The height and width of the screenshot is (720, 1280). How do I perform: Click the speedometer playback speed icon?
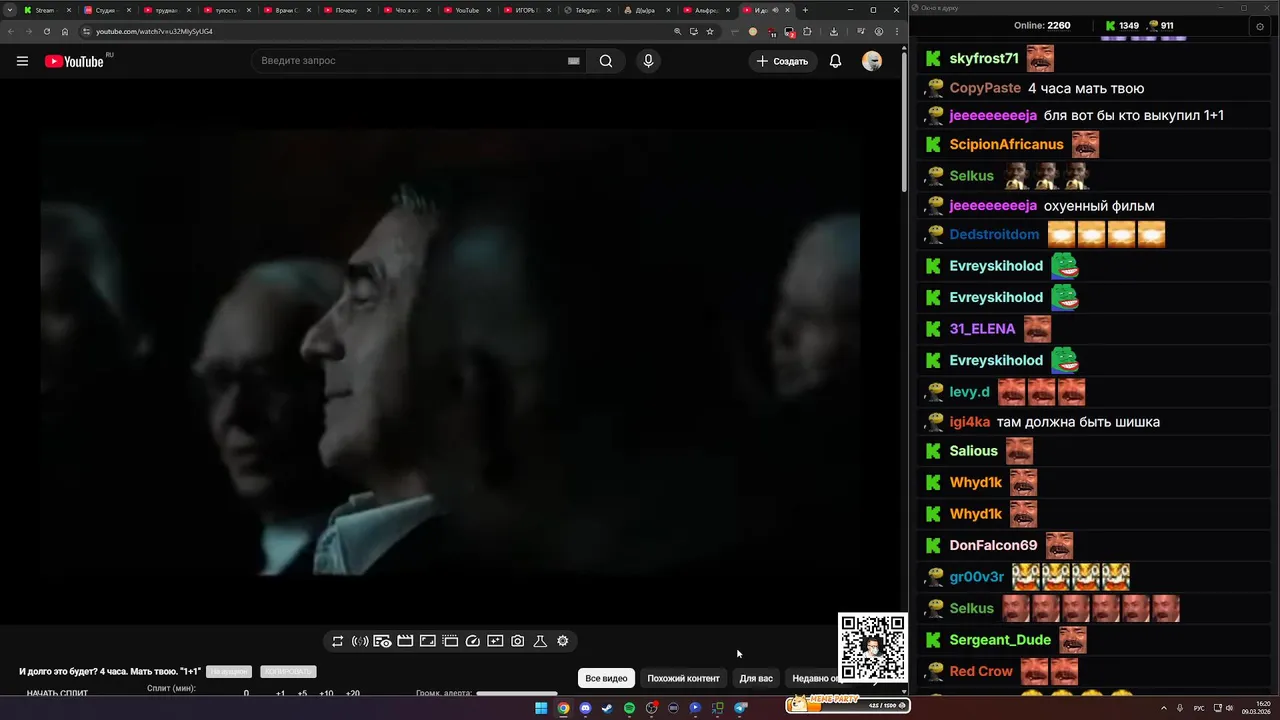(x=473, y=641)
